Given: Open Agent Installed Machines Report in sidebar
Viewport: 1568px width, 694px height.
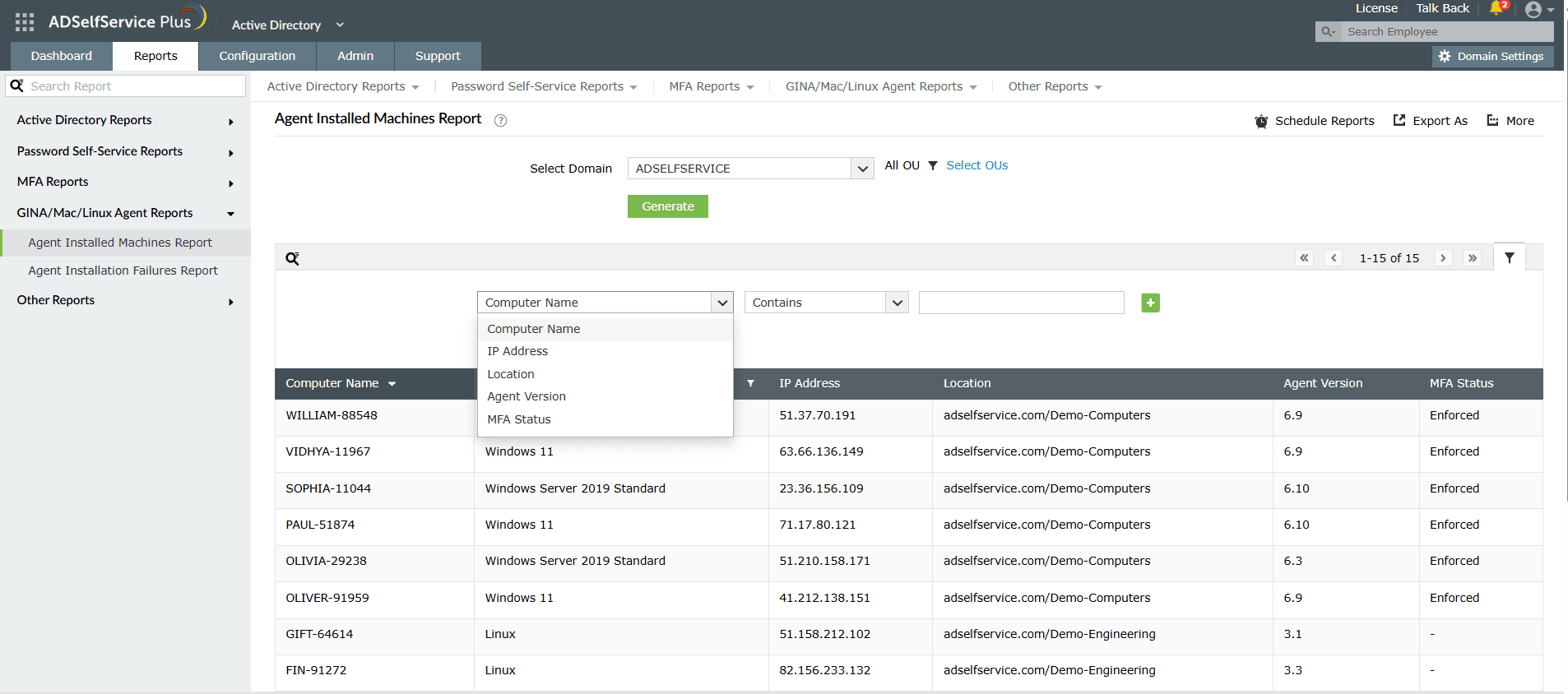Looking at the screenshot, I should [125, 243].
